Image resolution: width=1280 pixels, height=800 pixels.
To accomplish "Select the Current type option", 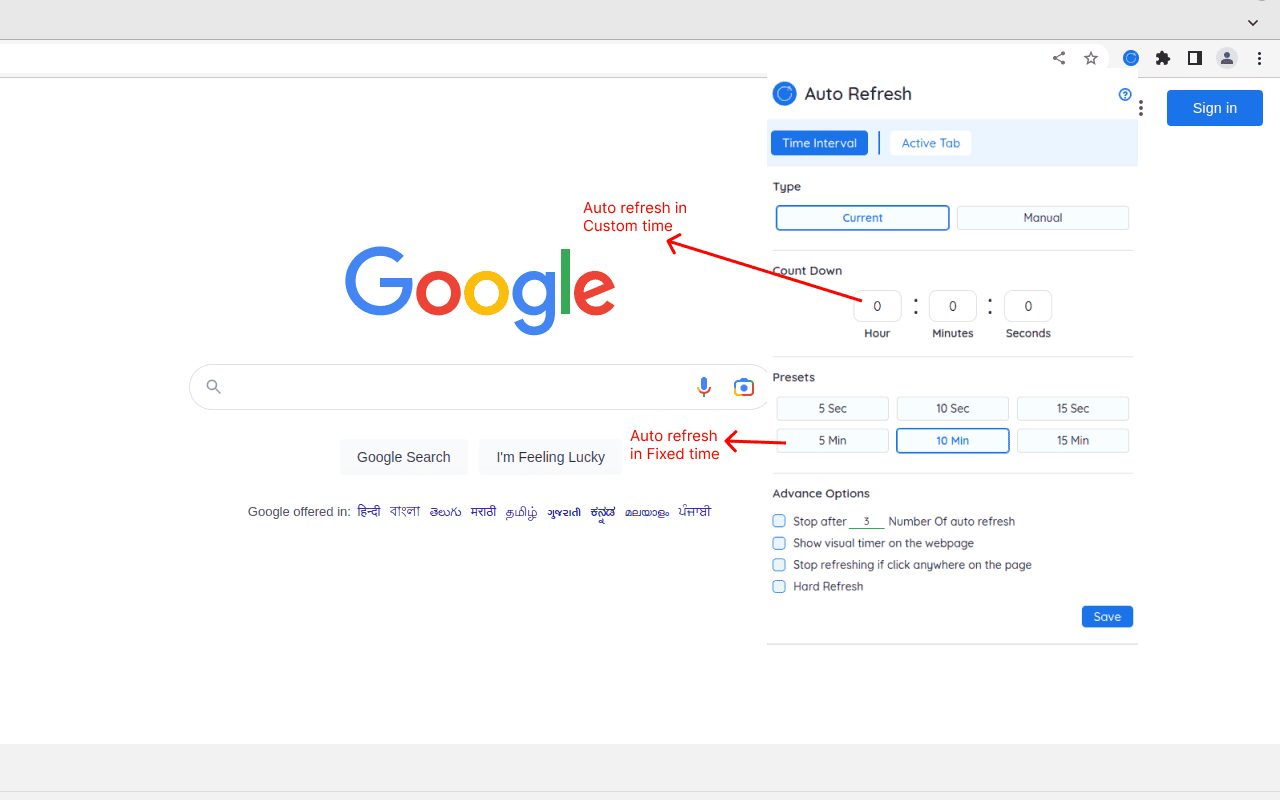I will [x=862, y=218].
